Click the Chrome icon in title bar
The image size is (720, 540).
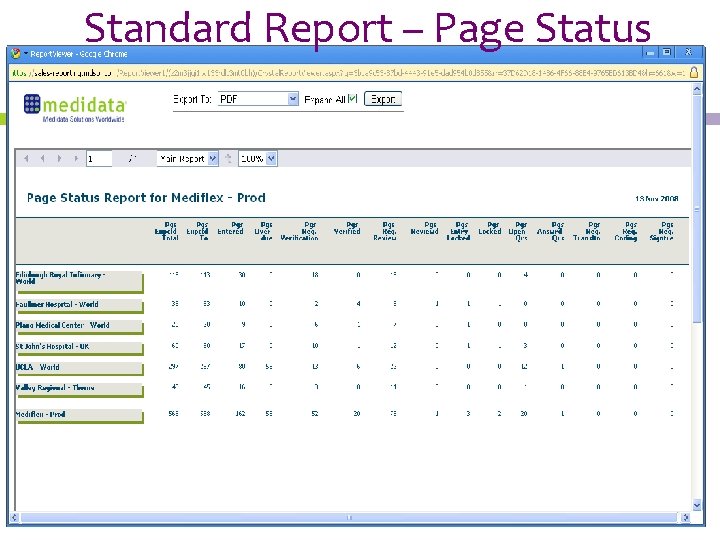click(x=16, y=54)
